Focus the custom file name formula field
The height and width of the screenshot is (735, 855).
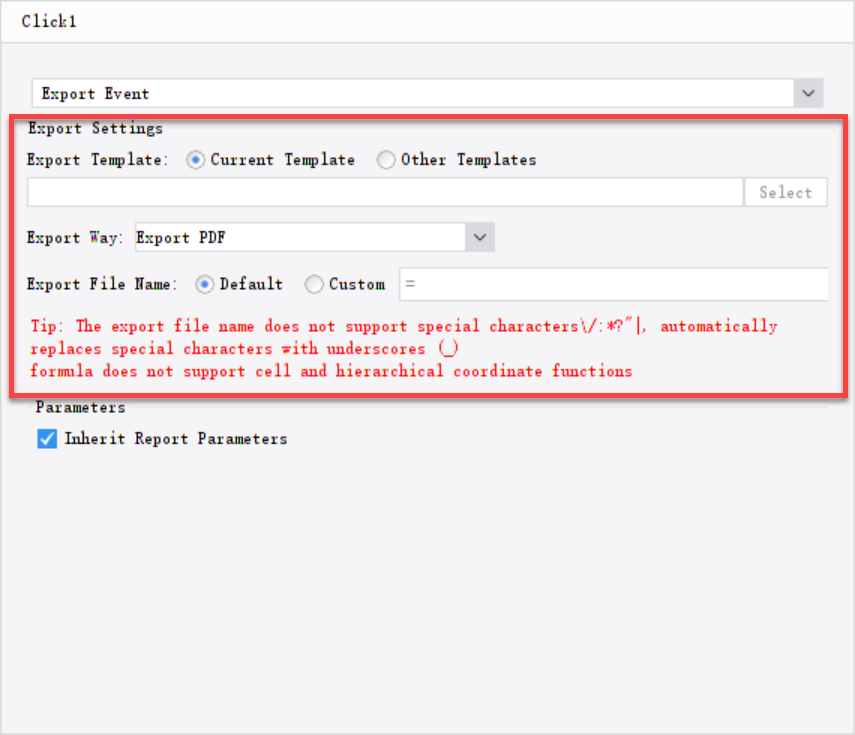(x=612, y=284)
